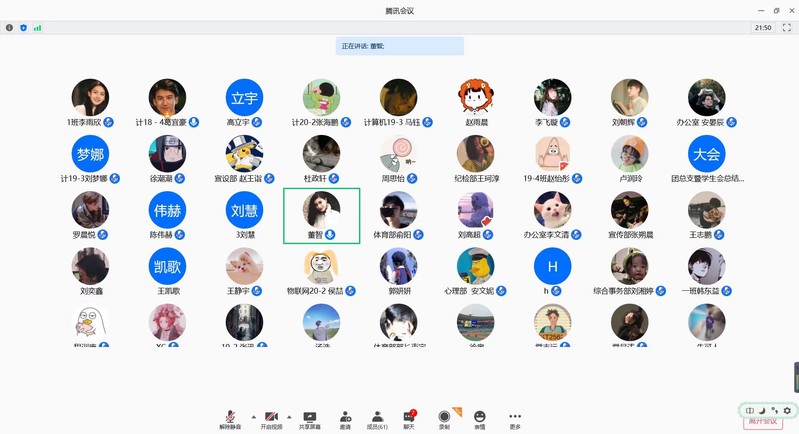Toggle fullscreen view at top right
The image size is (799, 434).
point(787,28)
